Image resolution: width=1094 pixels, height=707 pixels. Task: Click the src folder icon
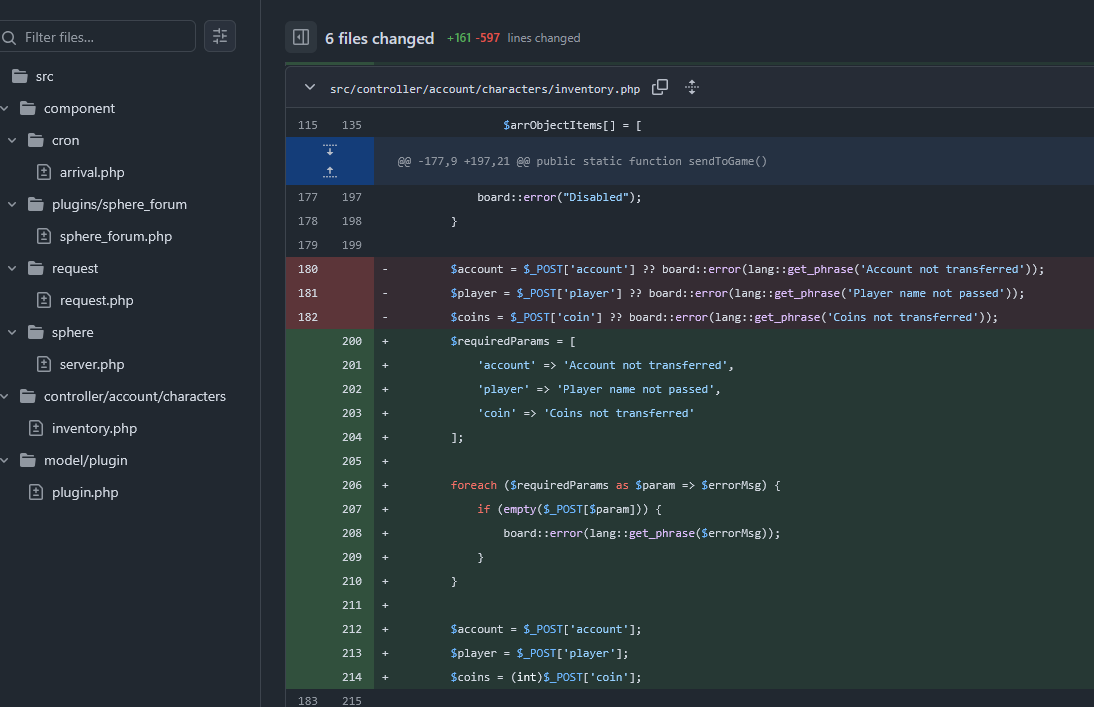pyautogui.click(x=20, y=76)
